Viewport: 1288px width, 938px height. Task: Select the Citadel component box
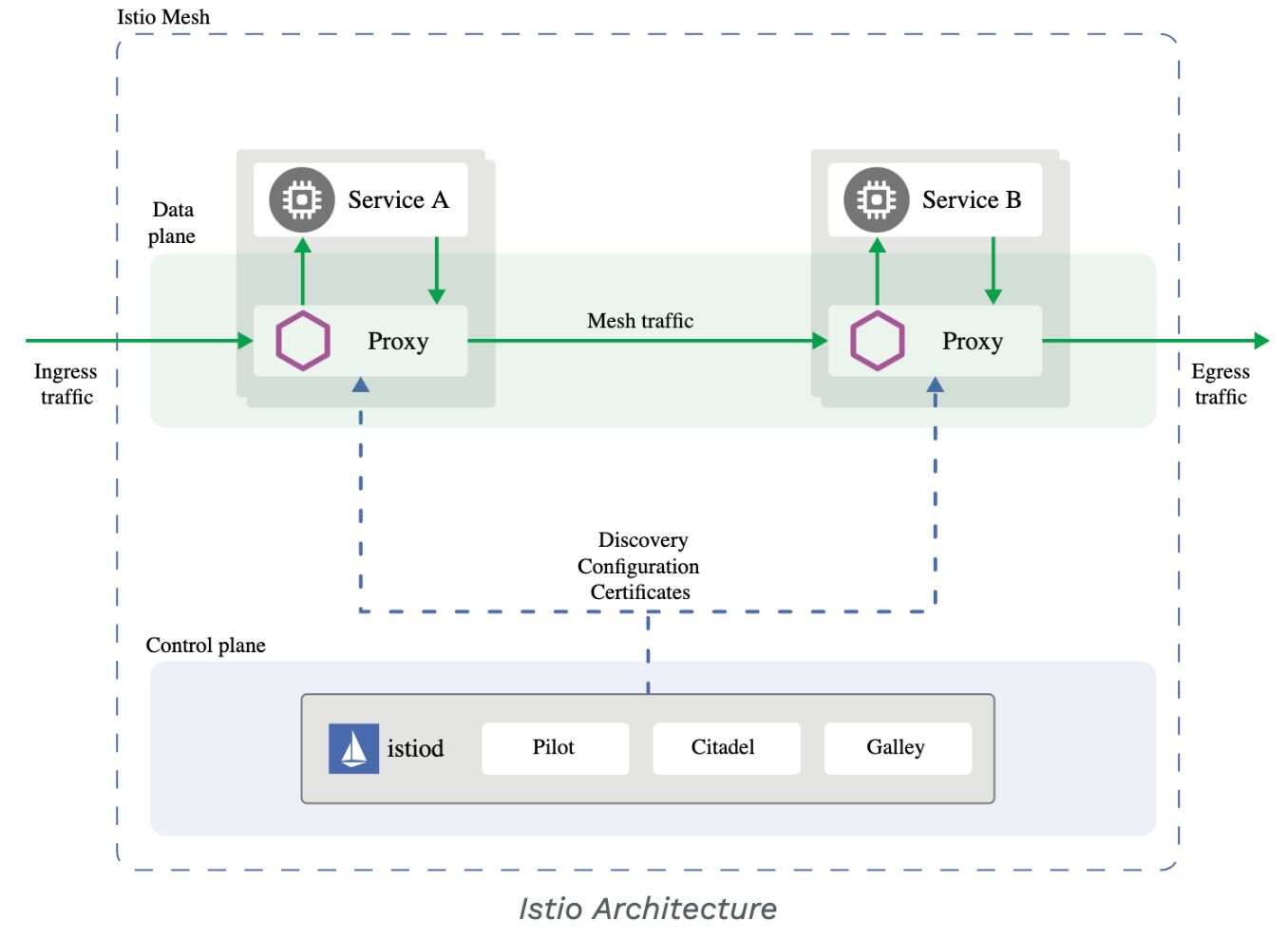(727, 748)
